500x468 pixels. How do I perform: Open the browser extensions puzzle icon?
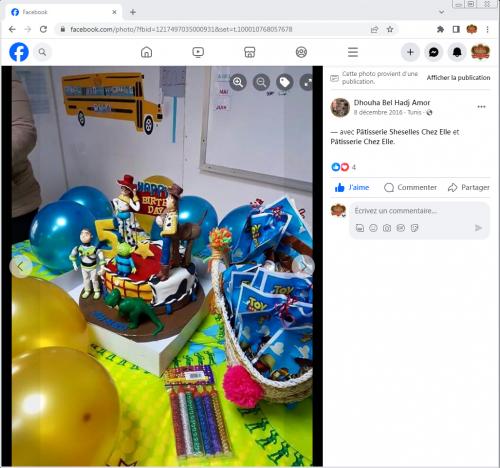point(440,29)
